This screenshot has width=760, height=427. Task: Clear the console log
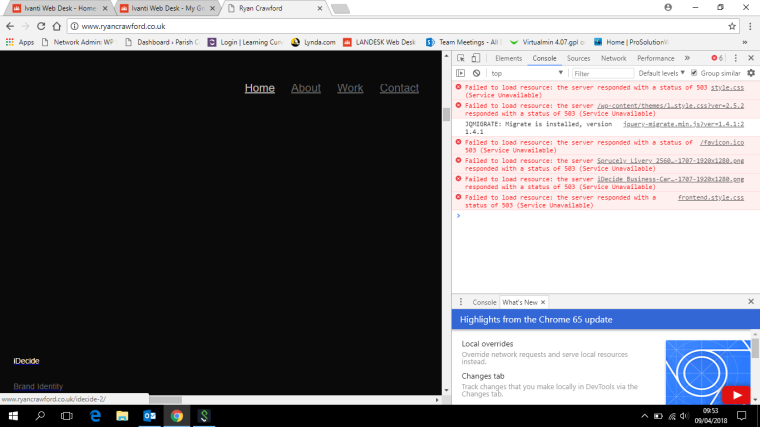477,73
